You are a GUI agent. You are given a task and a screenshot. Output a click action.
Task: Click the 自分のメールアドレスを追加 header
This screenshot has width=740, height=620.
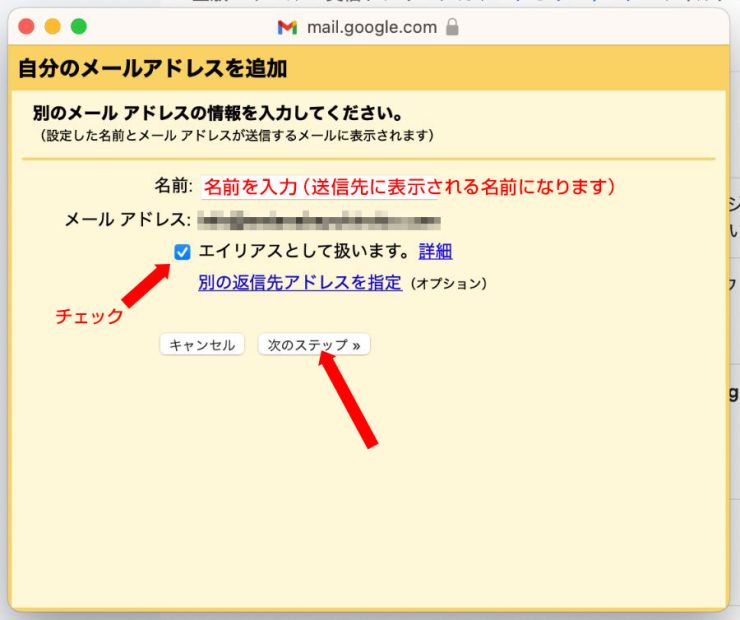pos(153,68)
